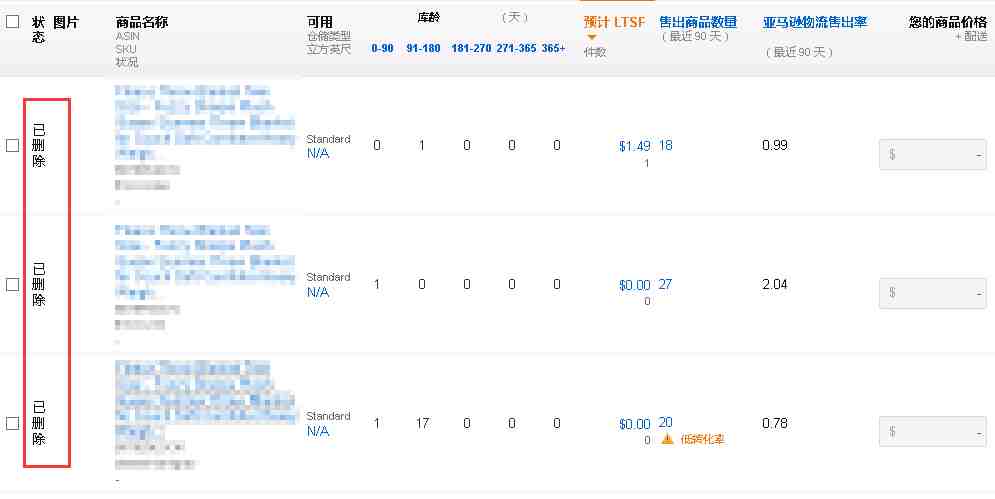Sort by 预计 LTSF column header

pos(614,22)
